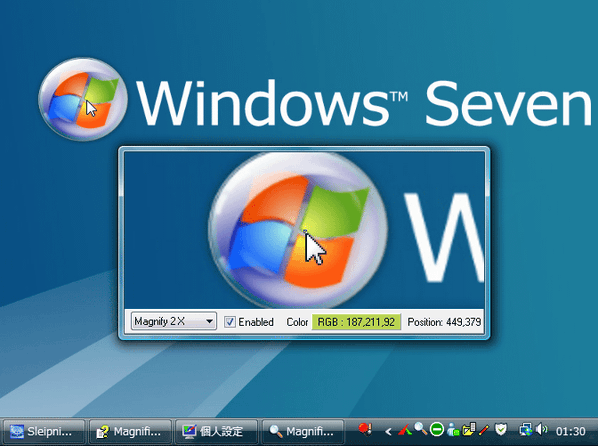Click the taskbar clock showing 01:30
Viewport: 598px width, 446px height.
[571, 432]
